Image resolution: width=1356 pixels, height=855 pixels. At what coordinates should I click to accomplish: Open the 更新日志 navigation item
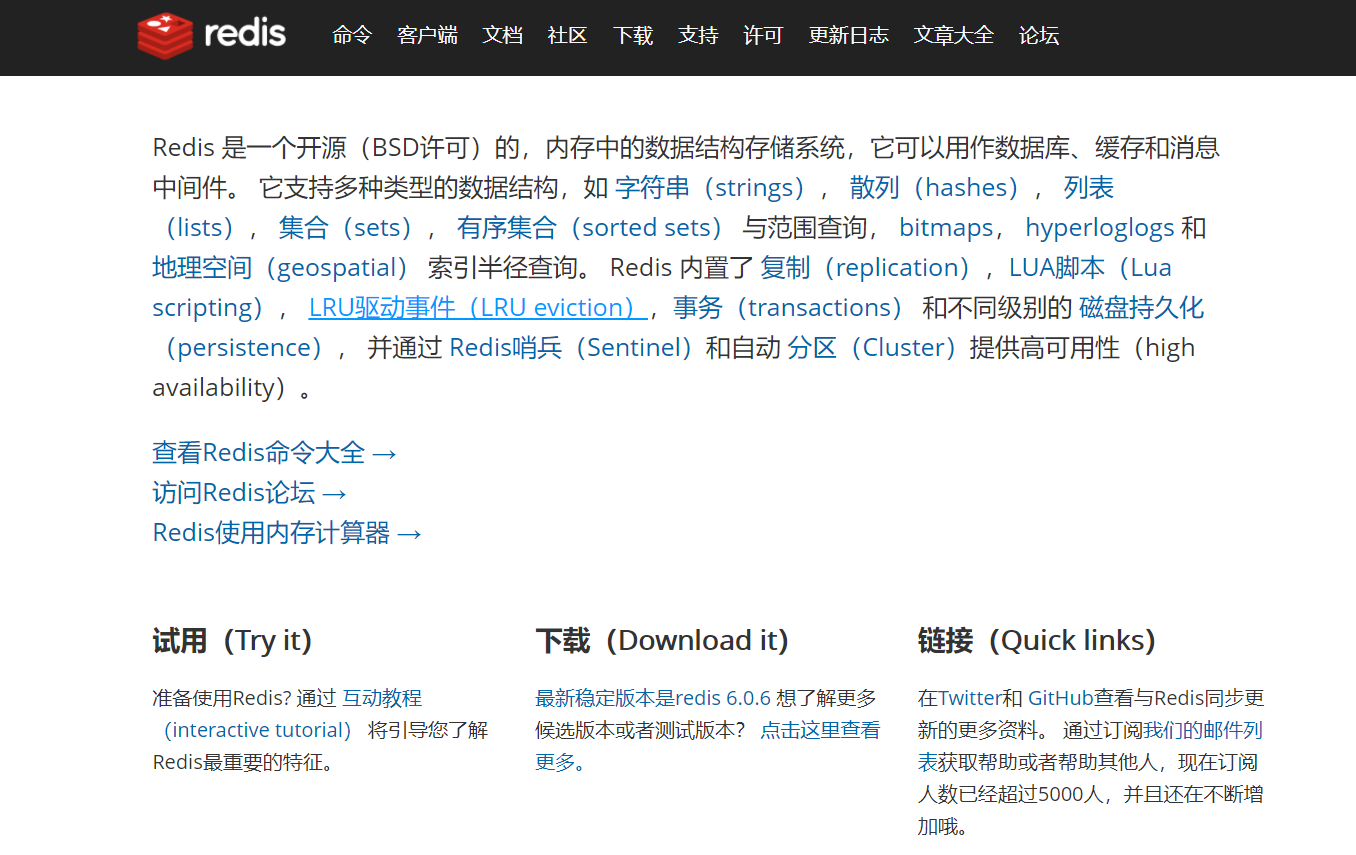[x=849, y=35]
